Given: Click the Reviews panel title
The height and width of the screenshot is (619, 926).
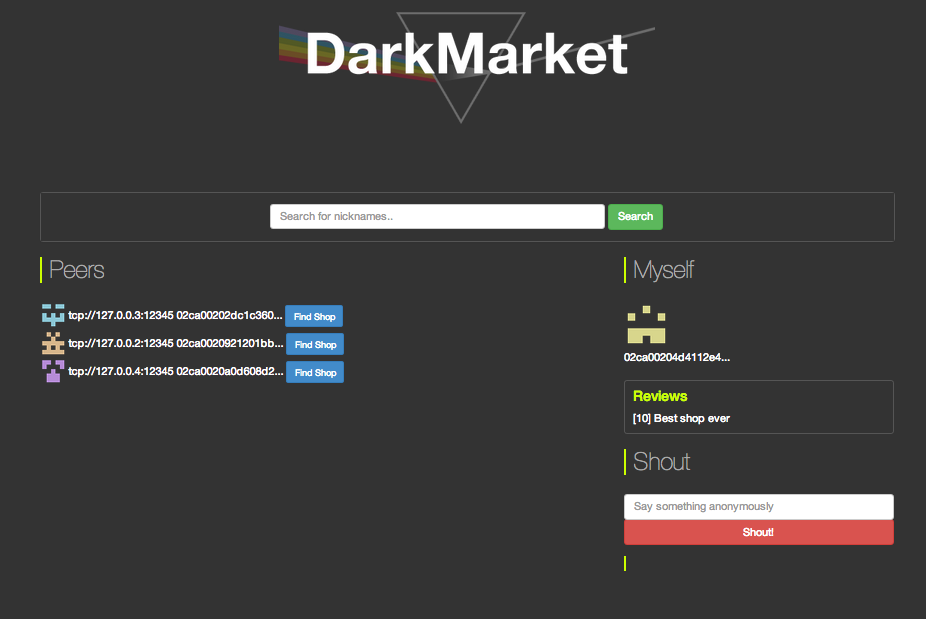Looking at the screenshot, I should 659,396.
